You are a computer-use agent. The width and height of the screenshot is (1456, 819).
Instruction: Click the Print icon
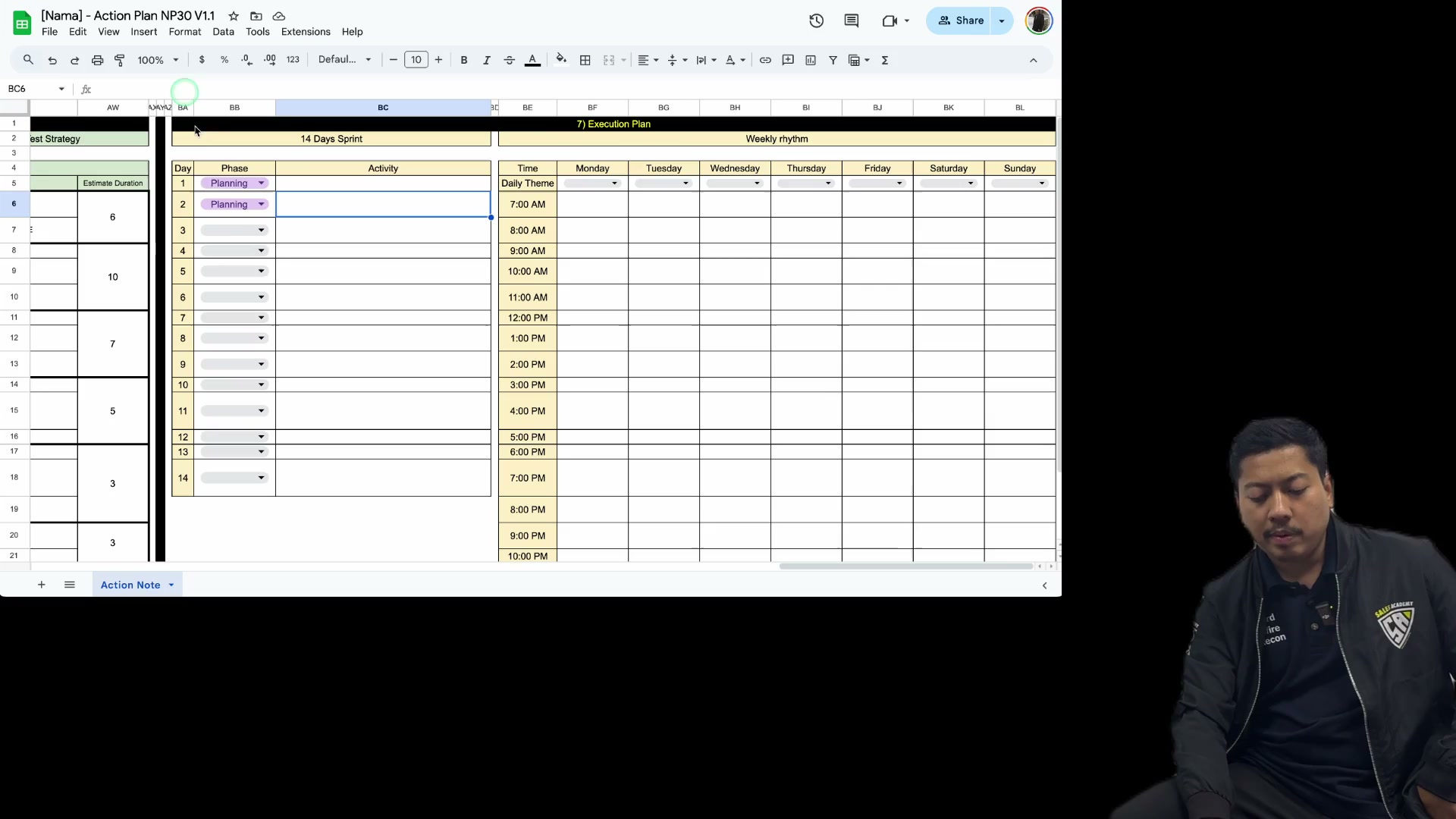coord(97,60)
